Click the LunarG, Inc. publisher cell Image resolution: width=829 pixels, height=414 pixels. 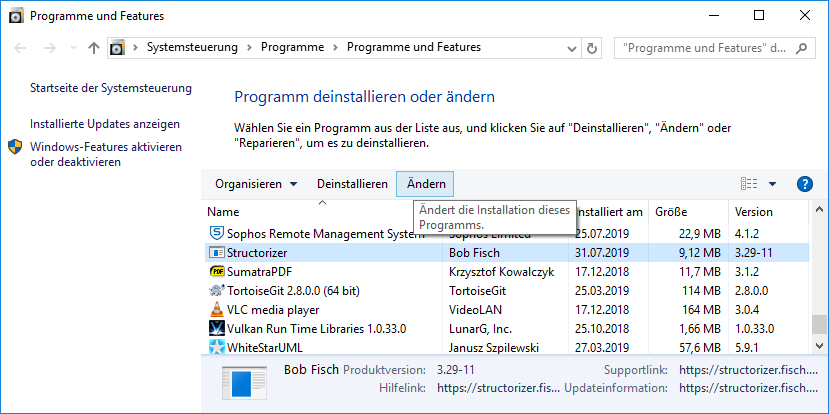(480, 329)
